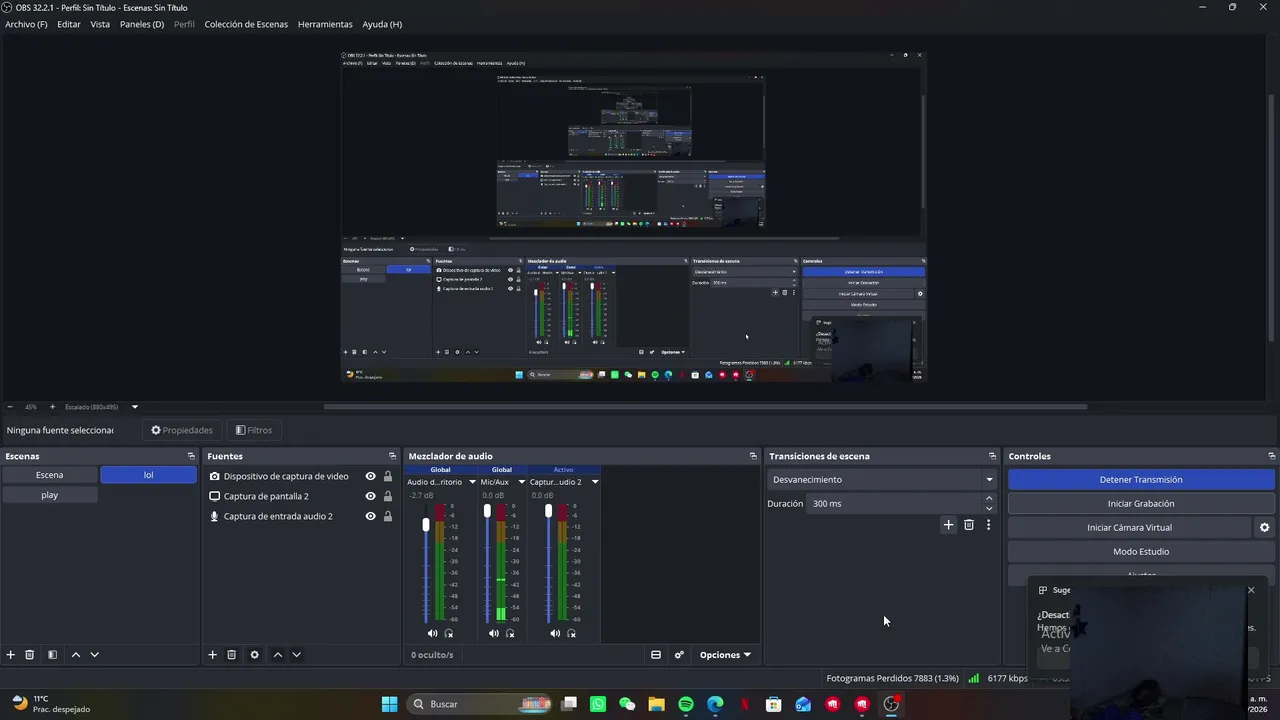The height and width of the screenshot is (720, 1280).
Task: Mute the desktop audio channel speaker icon
Action: click(x=432, y=633)
